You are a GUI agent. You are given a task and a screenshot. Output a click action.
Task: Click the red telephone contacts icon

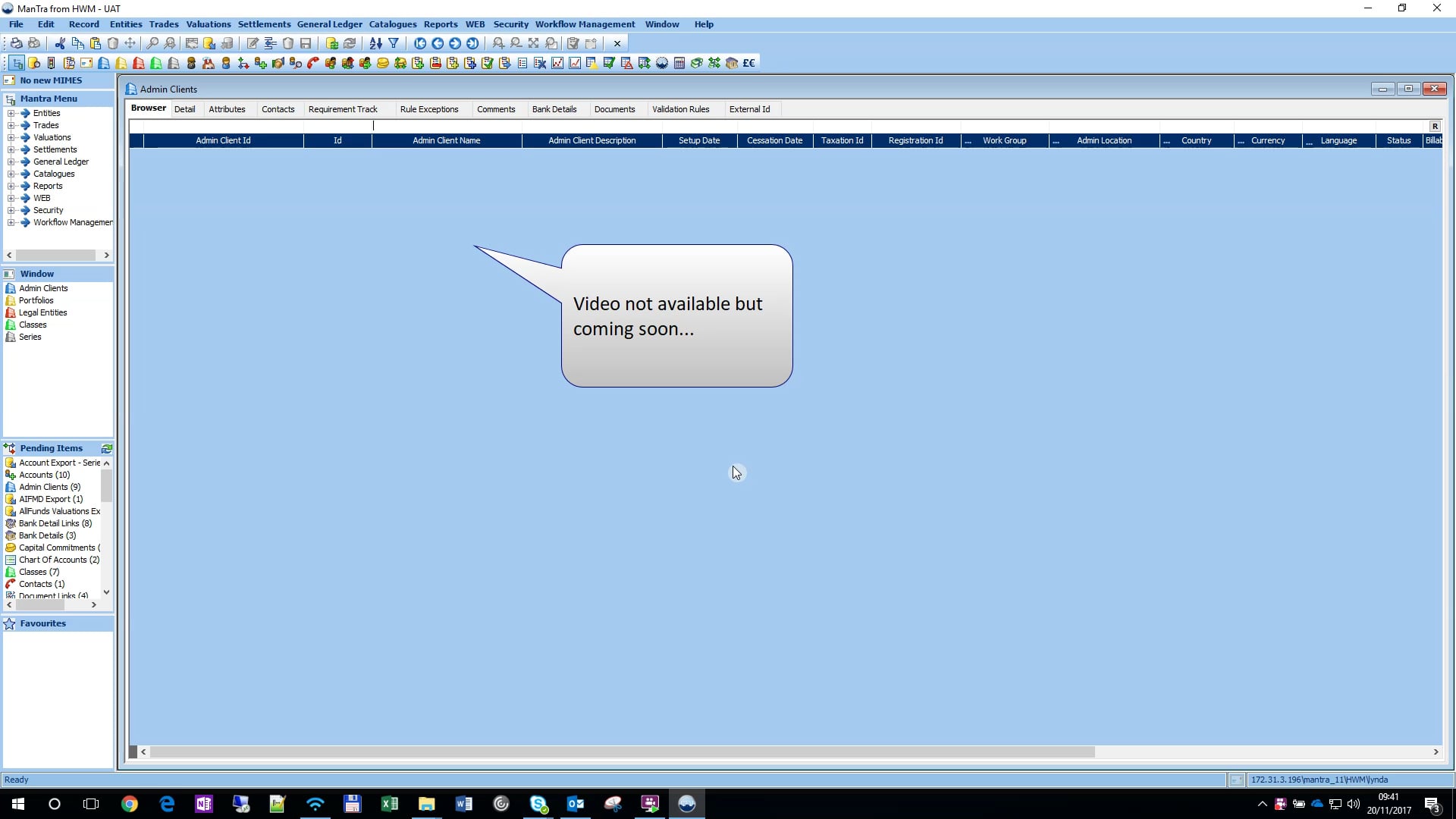point(312,62)
